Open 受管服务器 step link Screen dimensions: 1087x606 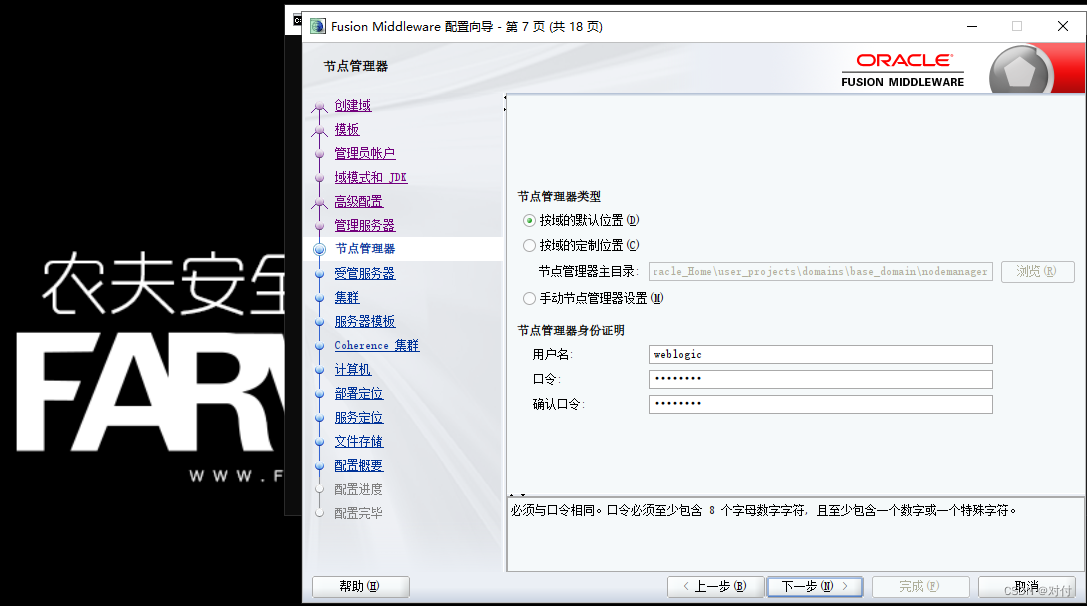(365, 273)
